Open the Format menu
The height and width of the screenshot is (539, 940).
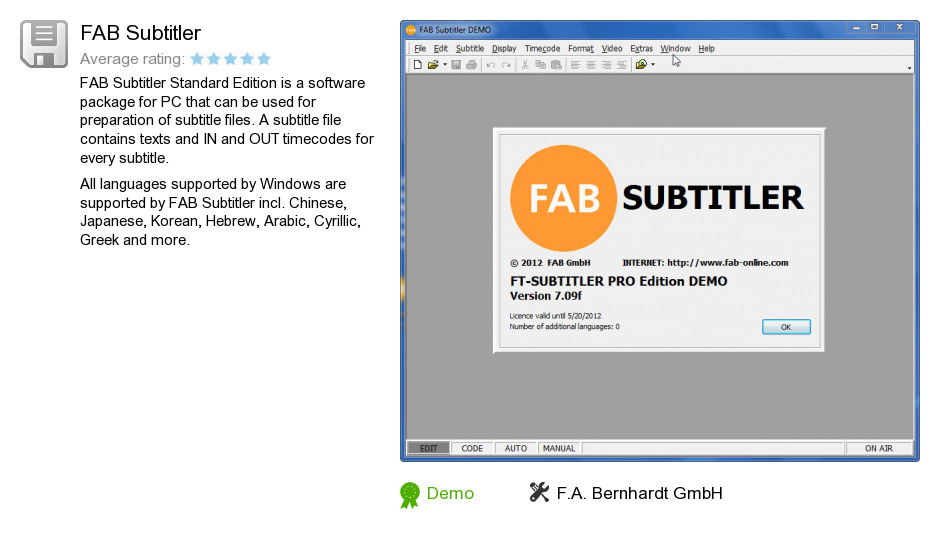point(581,49)
